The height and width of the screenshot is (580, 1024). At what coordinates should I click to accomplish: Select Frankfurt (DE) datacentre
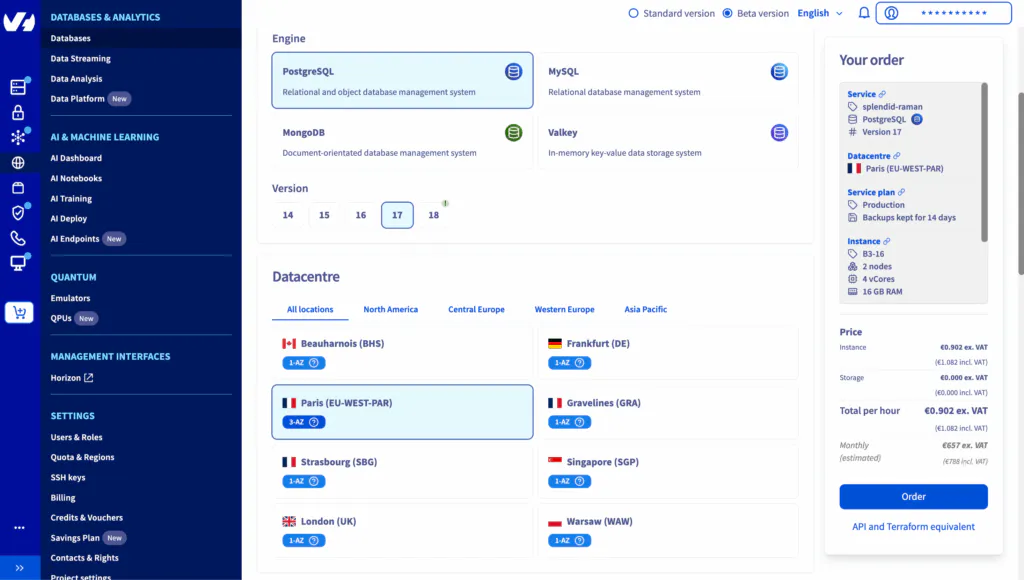(667, 353)
